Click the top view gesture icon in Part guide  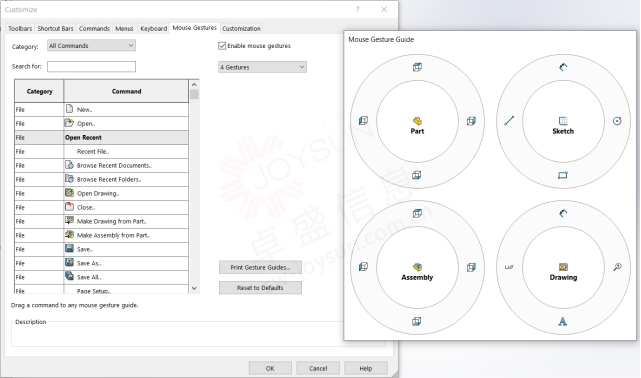tap(417, 67)
